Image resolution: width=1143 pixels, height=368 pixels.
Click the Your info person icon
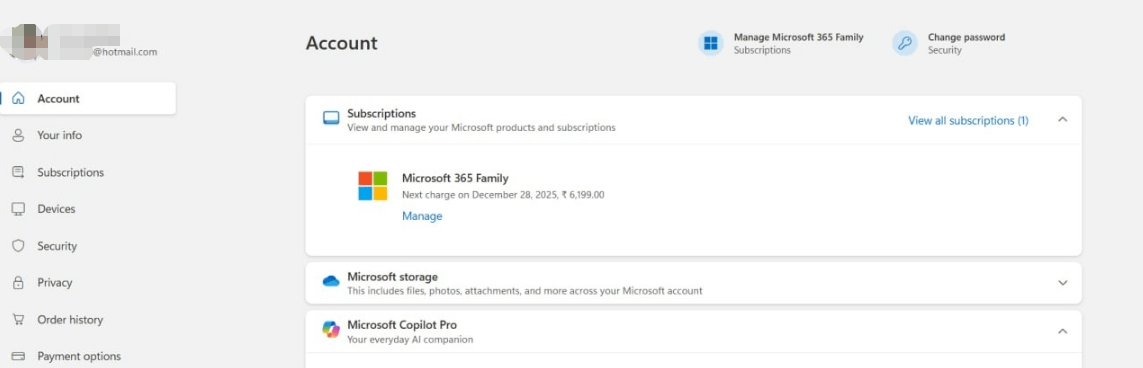click(19, 136)
